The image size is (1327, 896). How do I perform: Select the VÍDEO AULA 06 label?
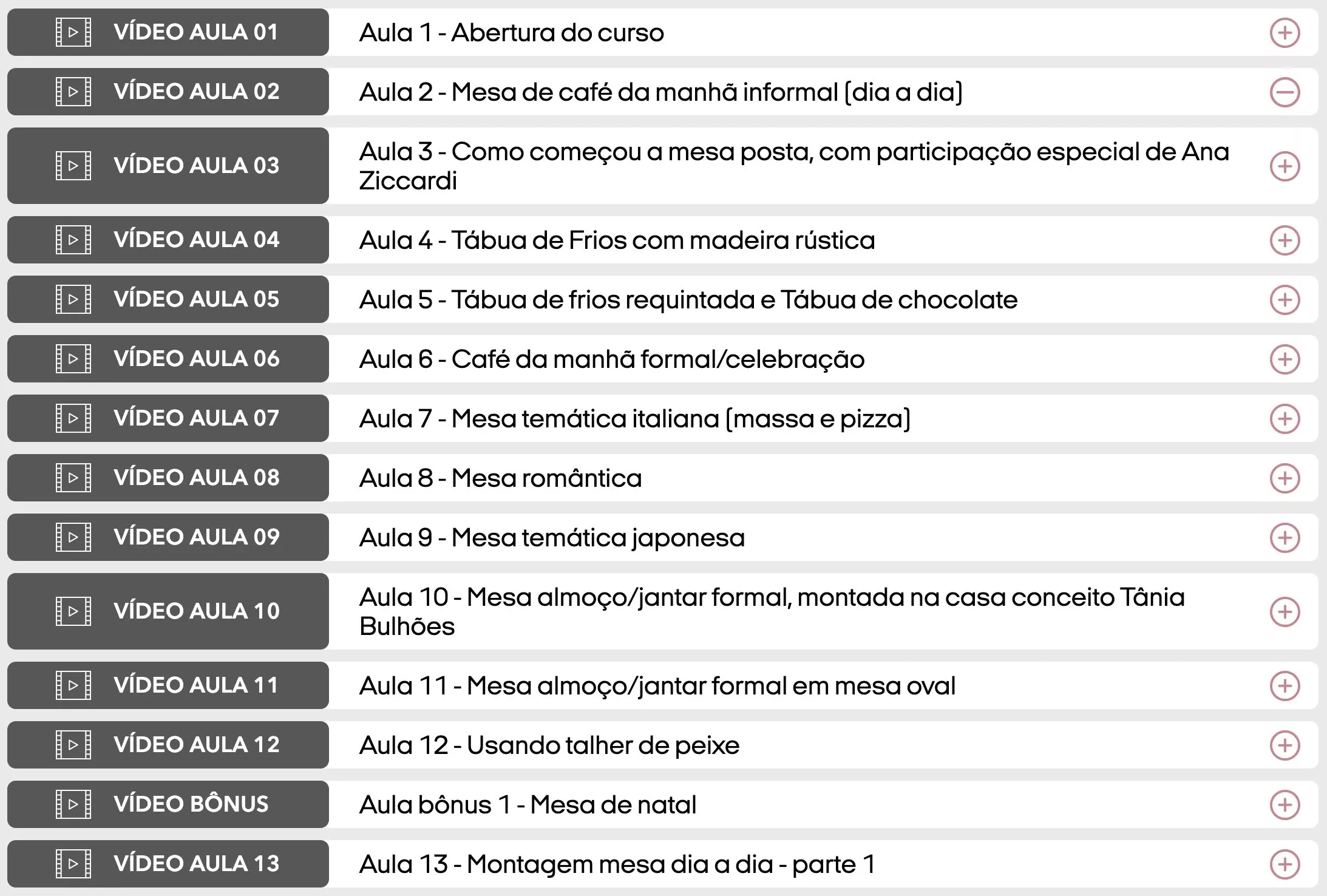point(196,359)
